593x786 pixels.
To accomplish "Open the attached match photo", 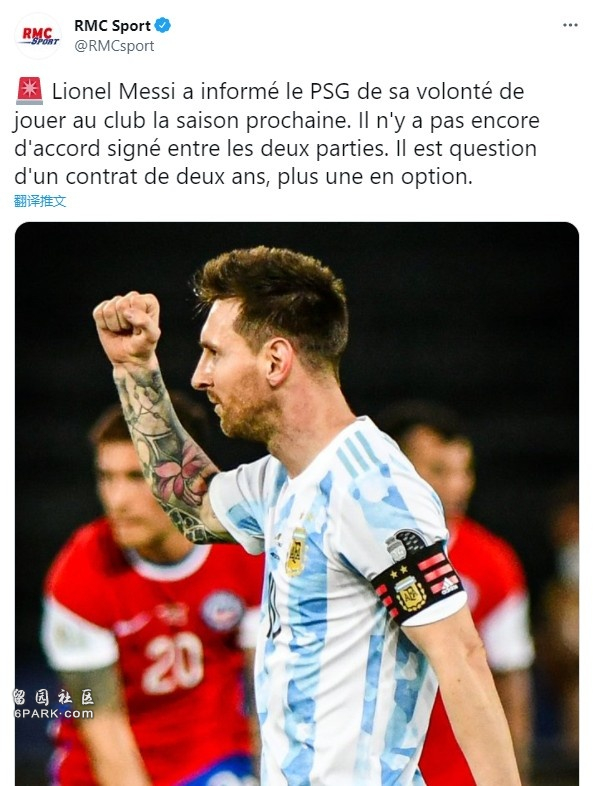I will click(x=297, y=503).
